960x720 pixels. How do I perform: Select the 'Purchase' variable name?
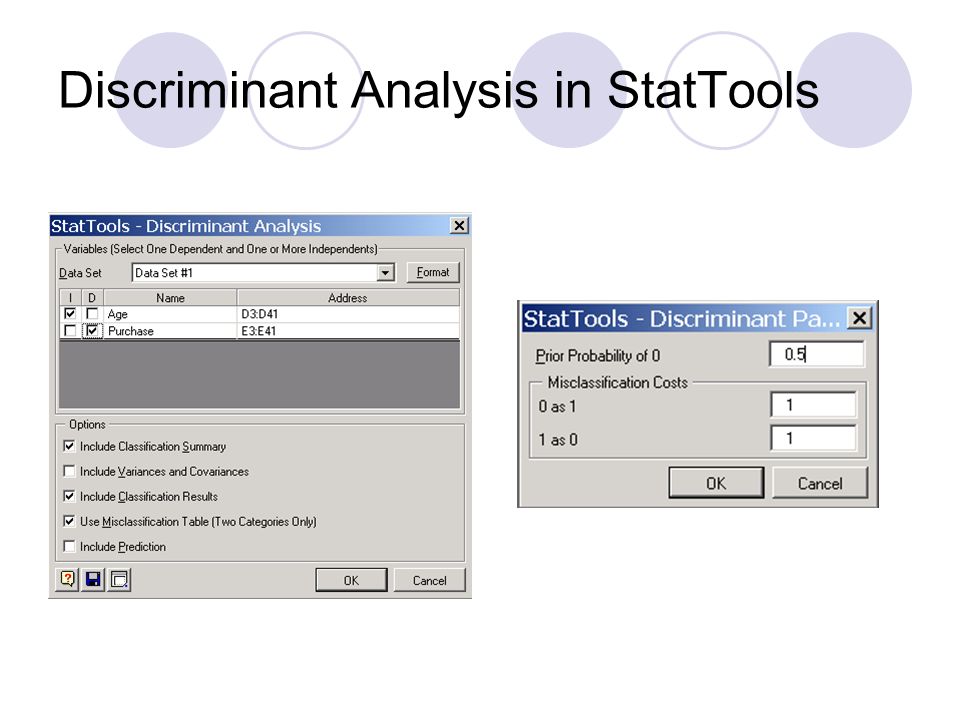[130, 331]
